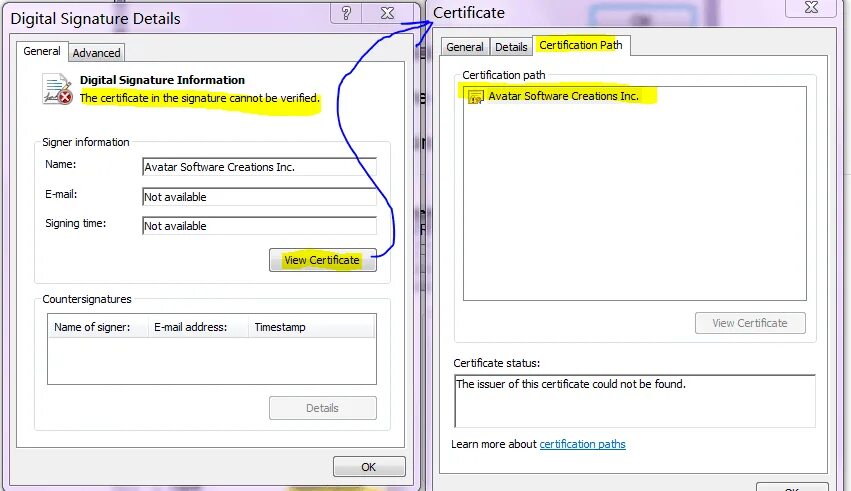
Task: Close the Digital Signature Details dialog
Action: pos(388,12)
